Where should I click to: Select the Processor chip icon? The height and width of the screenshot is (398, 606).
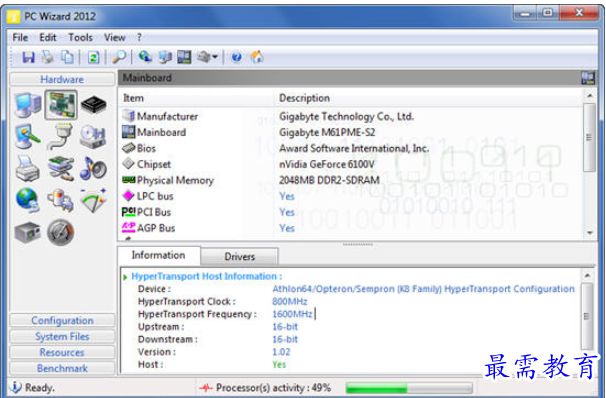94,105
